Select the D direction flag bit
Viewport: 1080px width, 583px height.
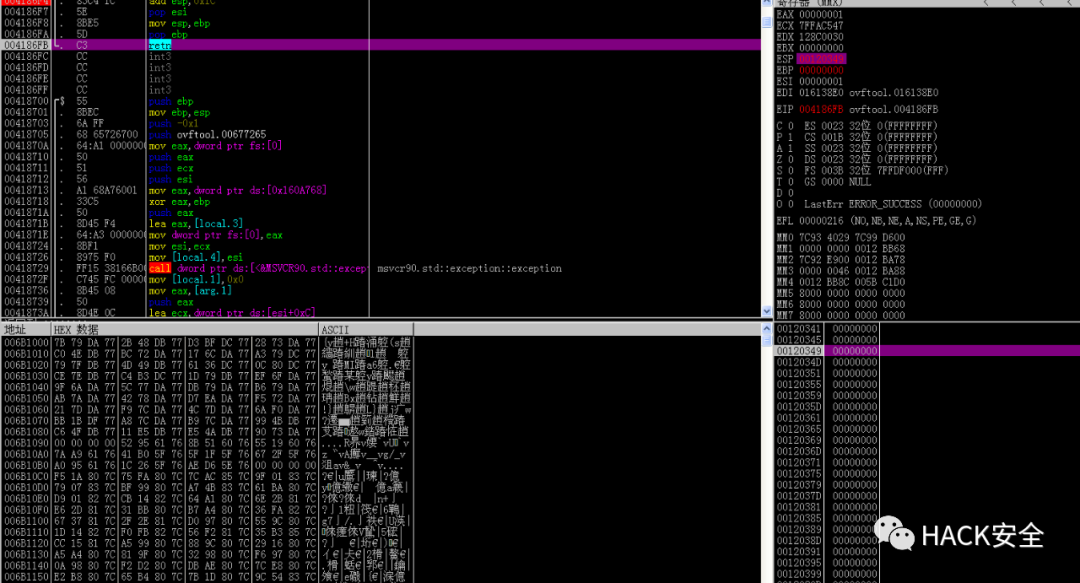tap(791, 193)
